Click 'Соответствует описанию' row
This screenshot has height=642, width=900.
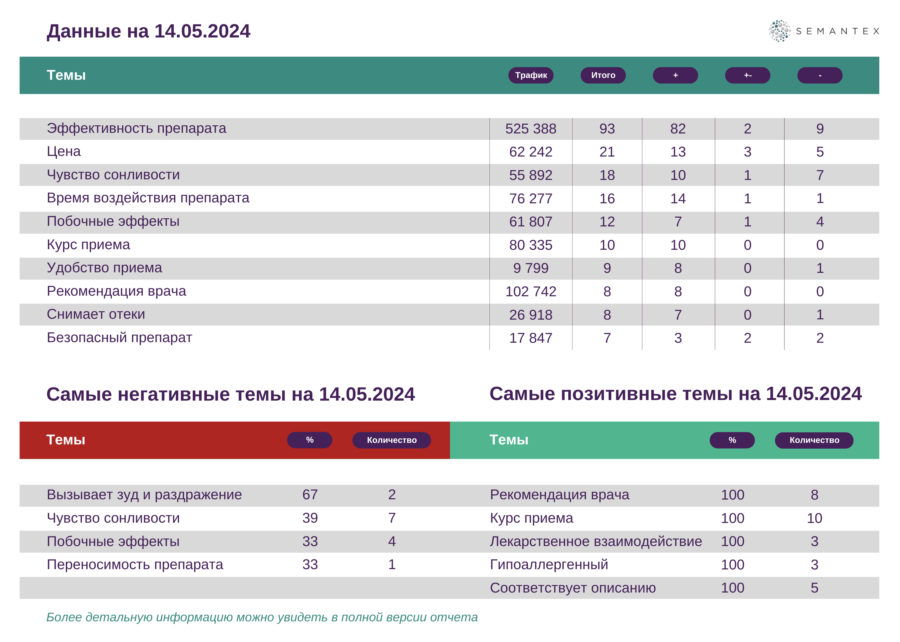tap(665, 588)
